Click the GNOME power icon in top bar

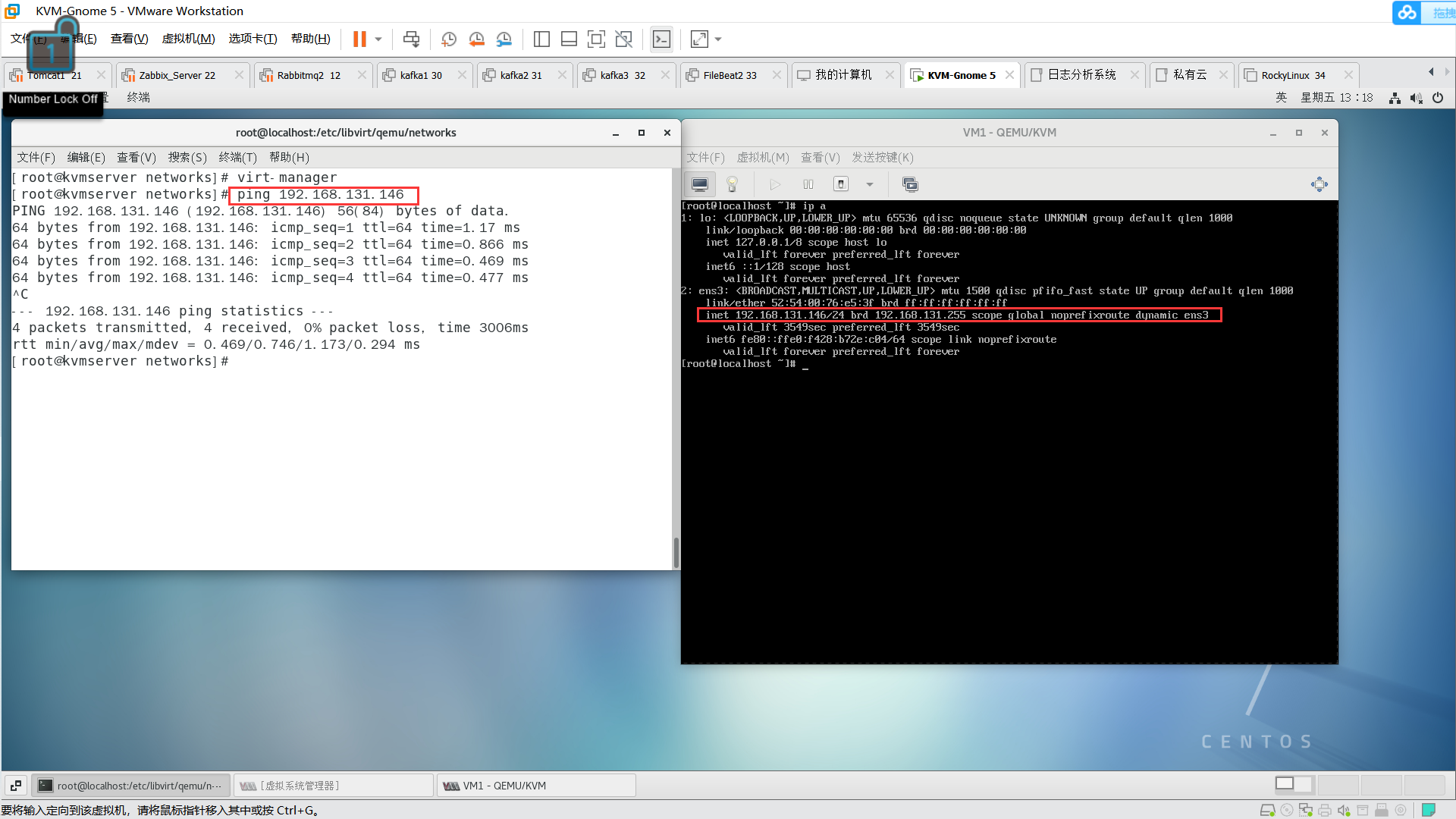point(1438,98)
